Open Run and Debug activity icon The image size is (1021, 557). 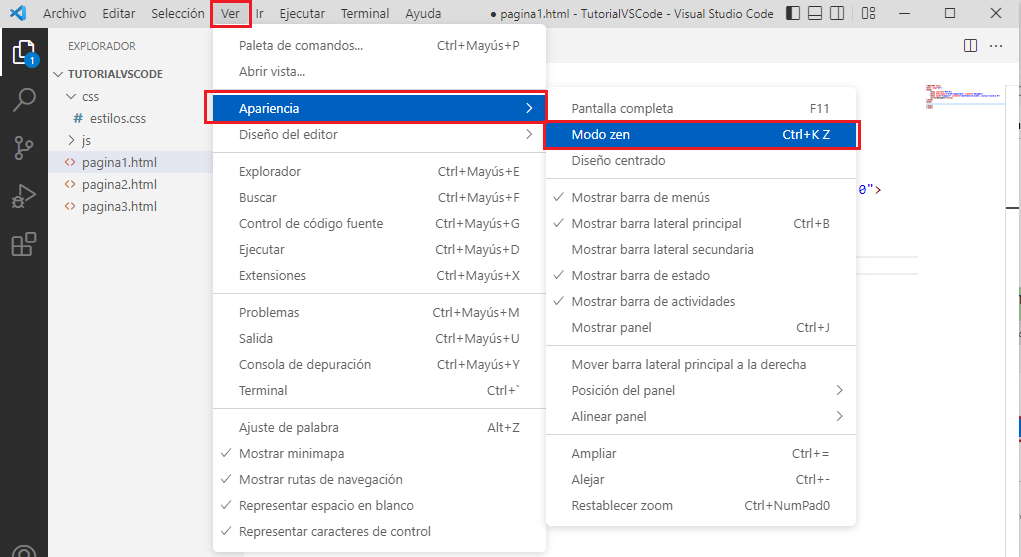click(24, 196)
